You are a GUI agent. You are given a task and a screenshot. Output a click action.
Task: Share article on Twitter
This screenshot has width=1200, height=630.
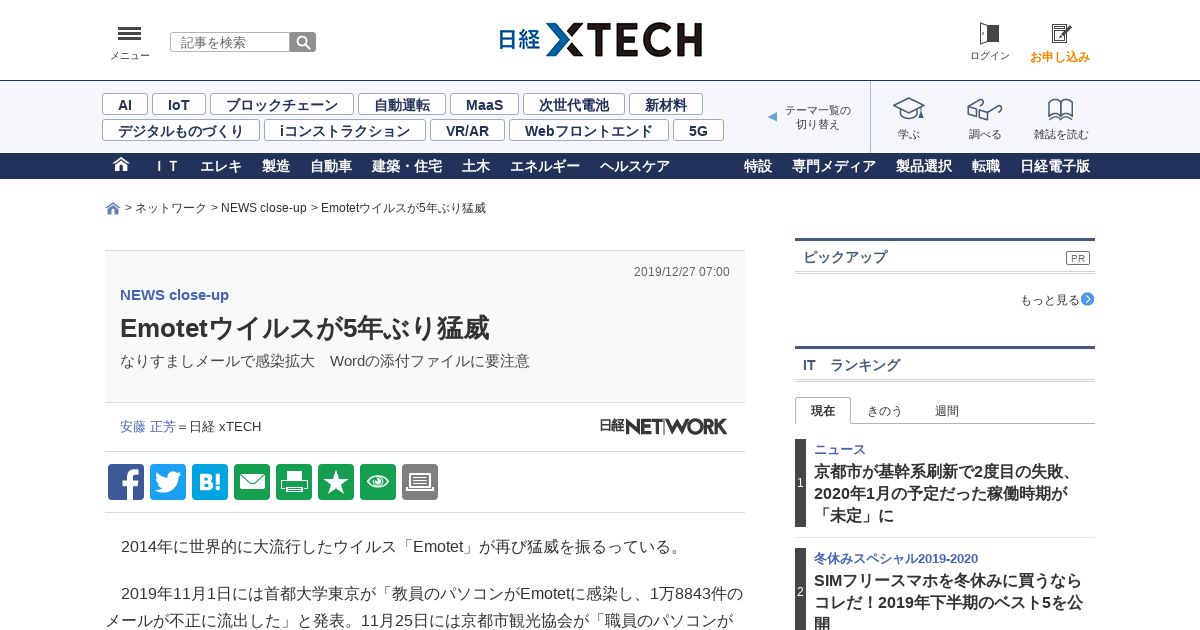point(168,482)
